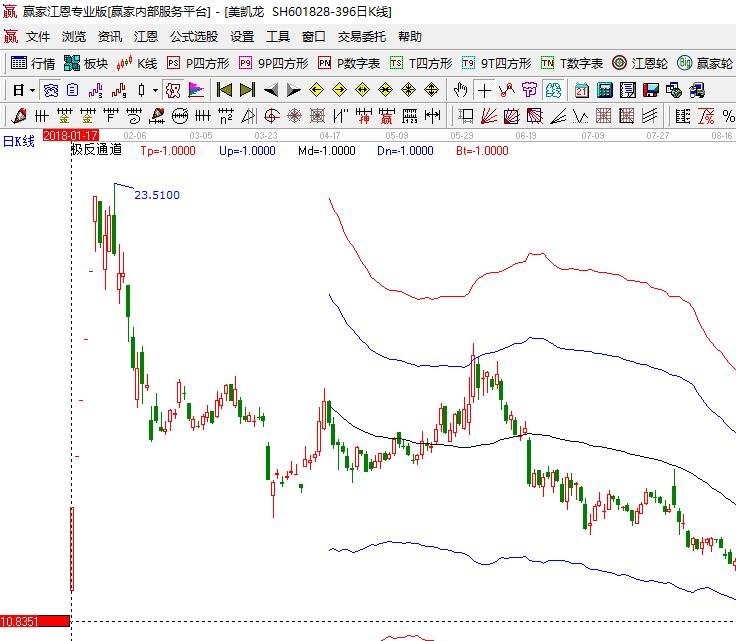736x641 pixels.
Task: Open the 文件 menu
Action: [38, 37]
